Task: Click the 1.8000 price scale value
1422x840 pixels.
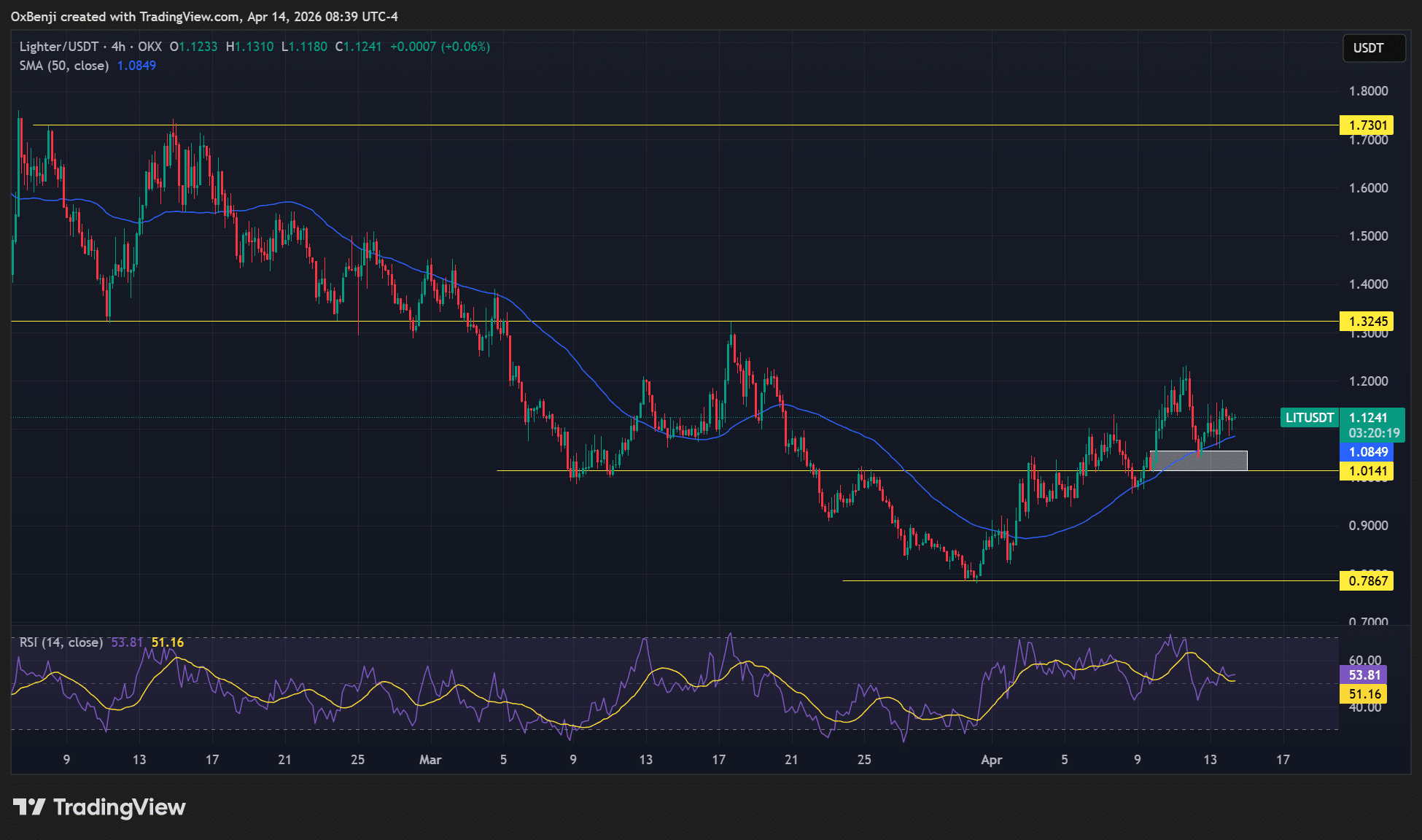Action: pyautogui.click(x=1368, y=91)
